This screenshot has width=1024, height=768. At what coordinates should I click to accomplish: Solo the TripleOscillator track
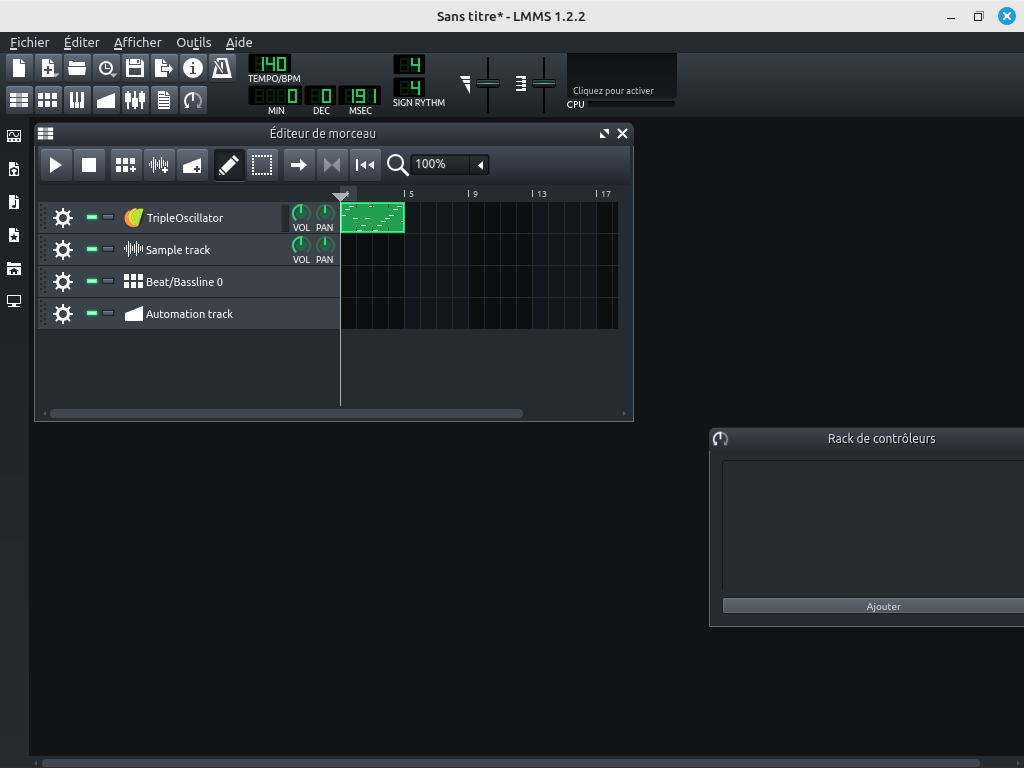108,217
